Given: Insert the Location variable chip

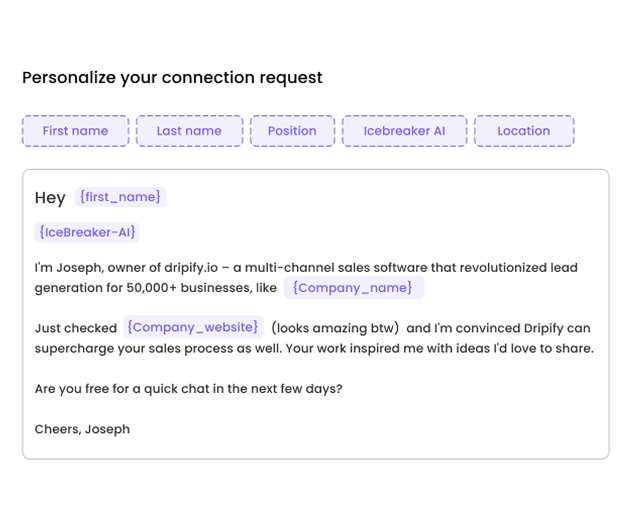Looking at the screenshot, I should [x=524, y=131].
